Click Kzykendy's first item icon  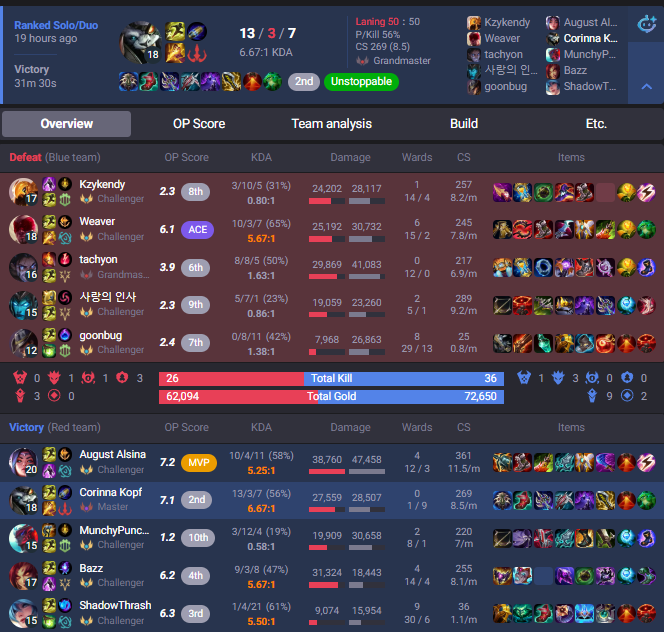coord(502,192)
